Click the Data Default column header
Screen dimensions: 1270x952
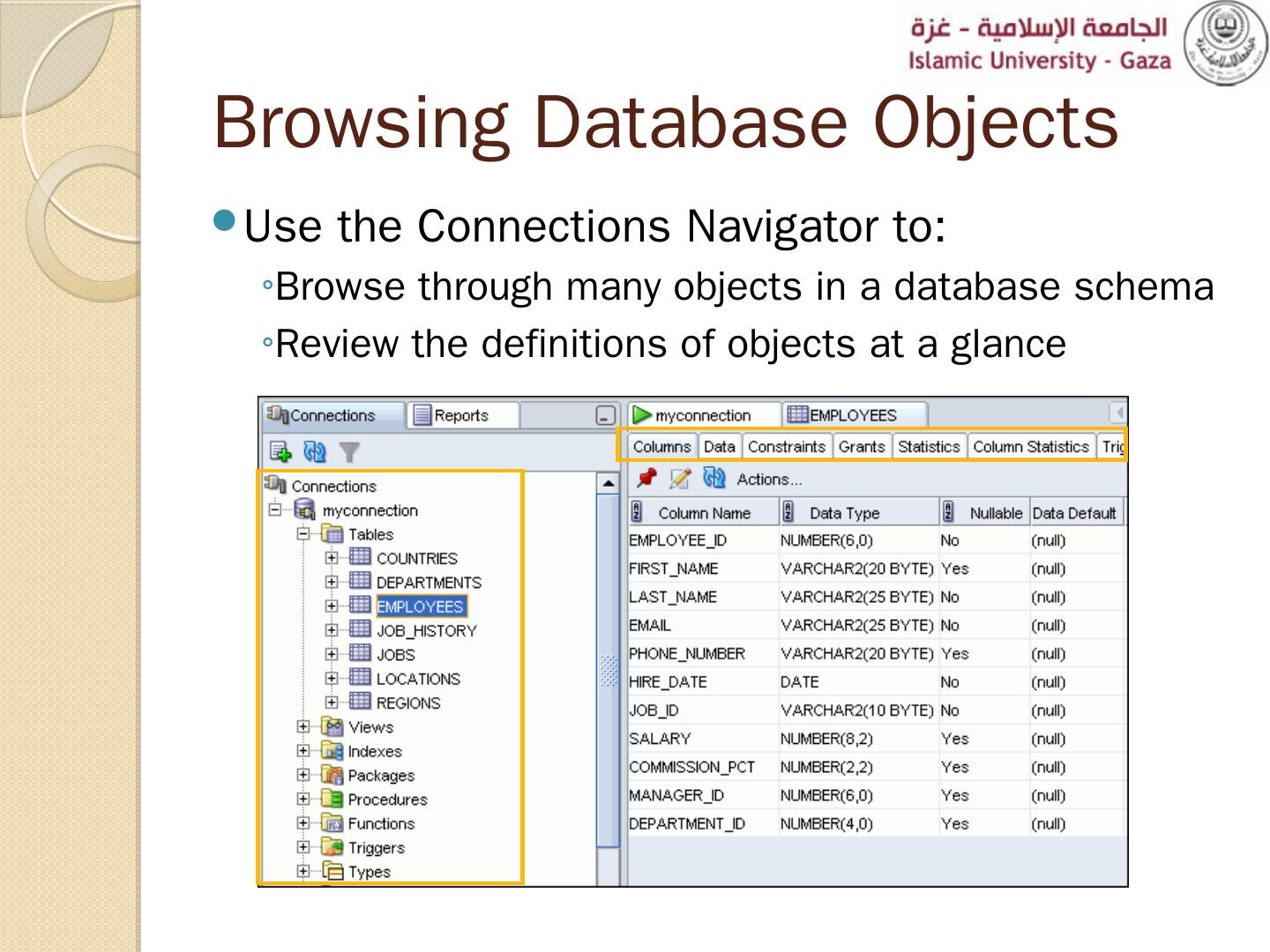(x=1075, y=513)
